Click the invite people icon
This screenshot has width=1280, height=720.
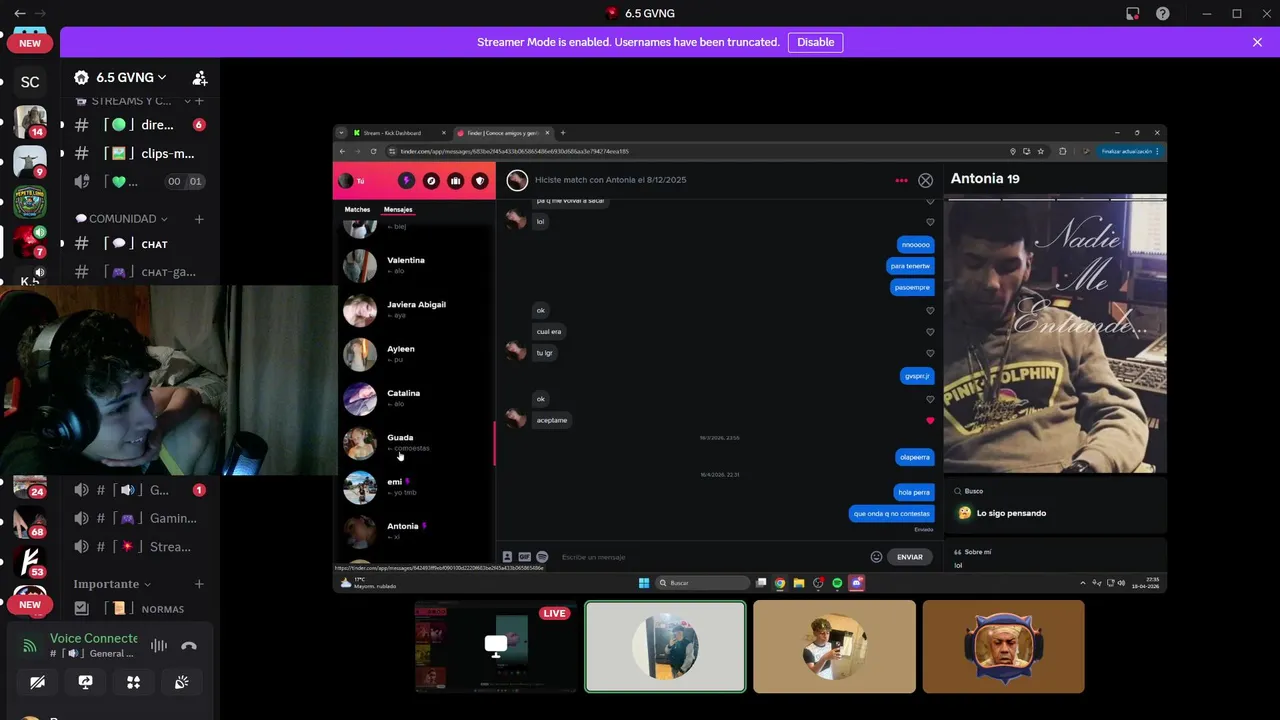[x=200, y=78]
